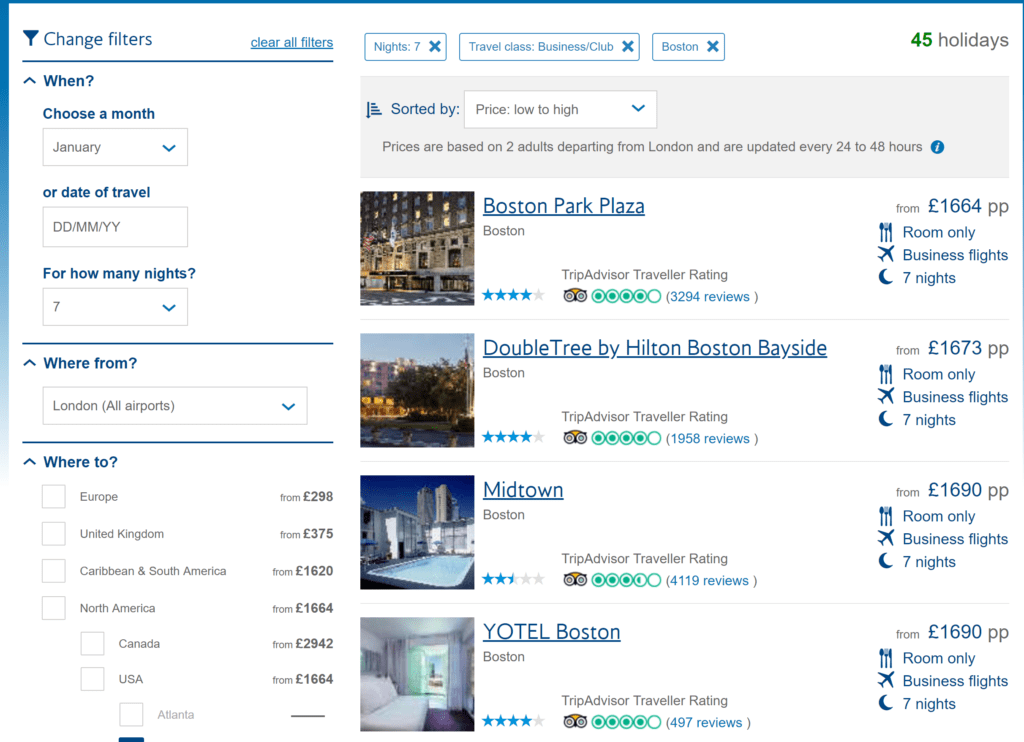The image size is (1024, 742).
Task: Click cutlery icon of DoubleTree Bayside listing
Action: coord(886,374)
